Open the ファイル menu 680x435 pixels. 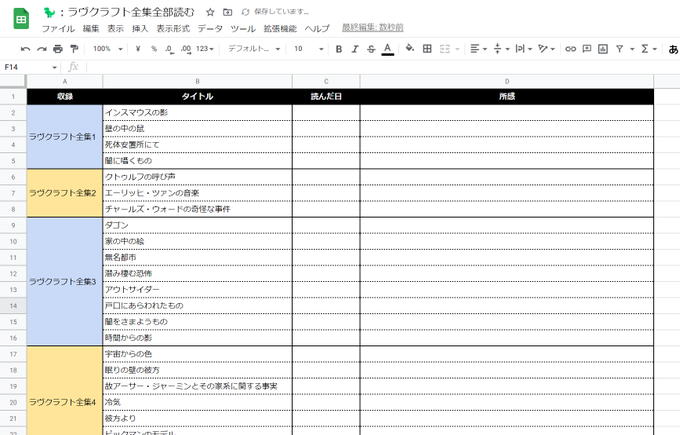coord(58,29)
